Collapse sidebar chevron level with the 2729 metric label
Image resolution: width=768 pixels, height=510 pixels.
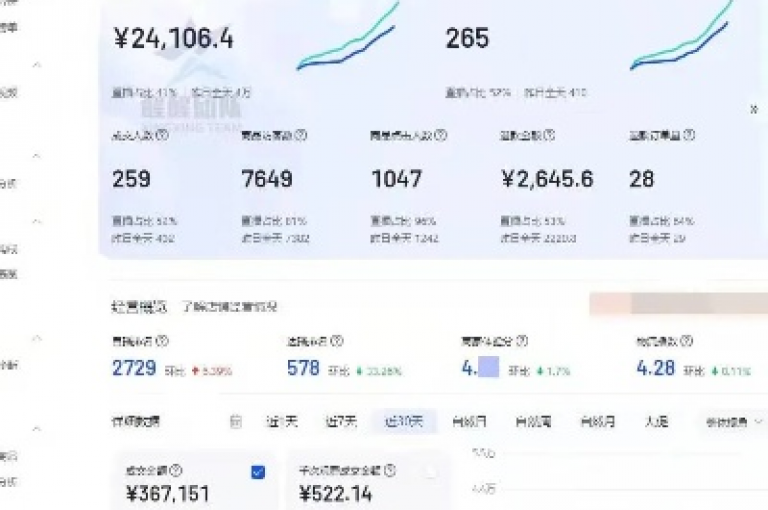(37, 339)
